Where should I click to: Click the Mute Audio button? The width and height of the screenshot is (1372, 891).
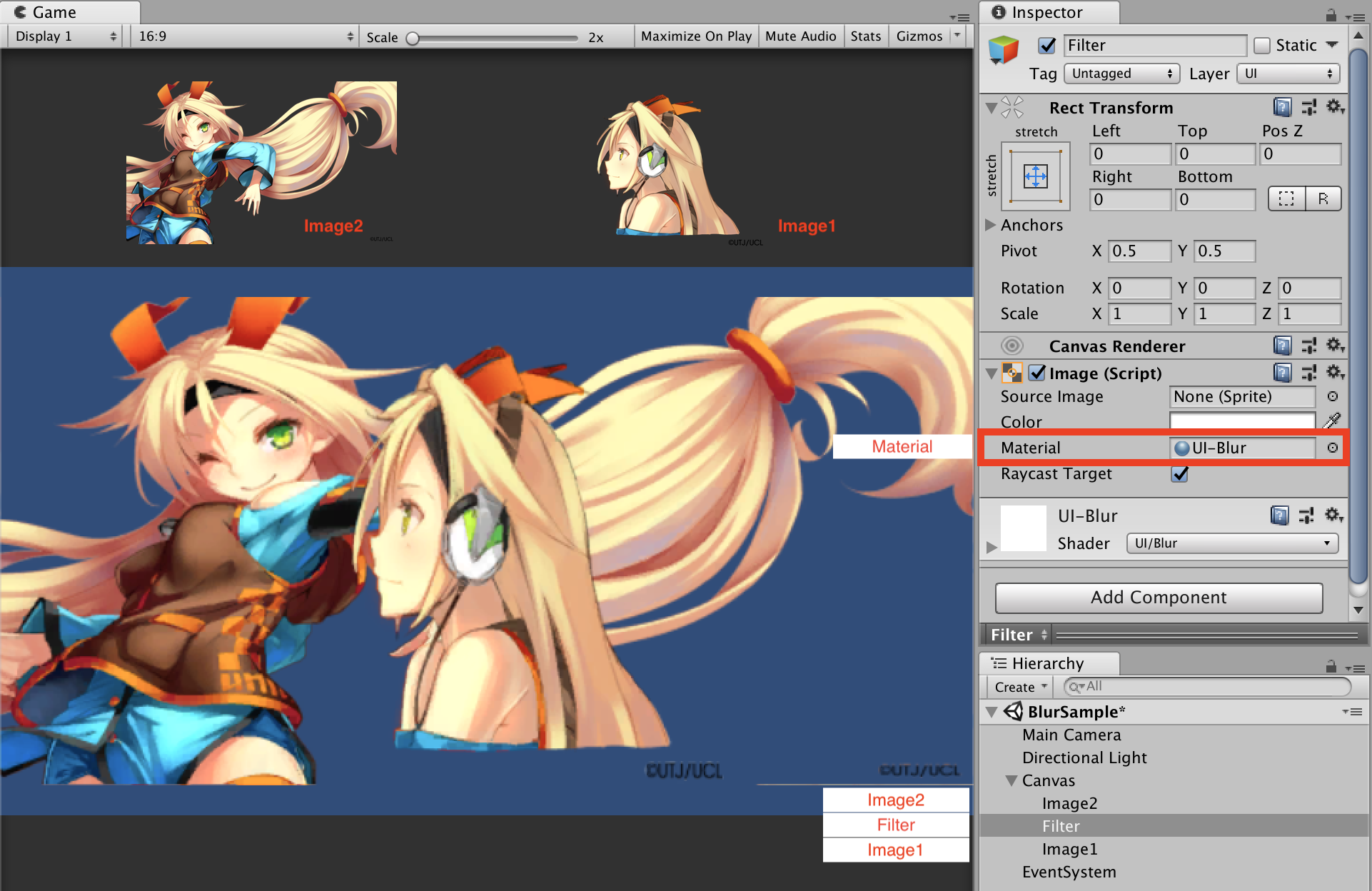coord(800,36)
